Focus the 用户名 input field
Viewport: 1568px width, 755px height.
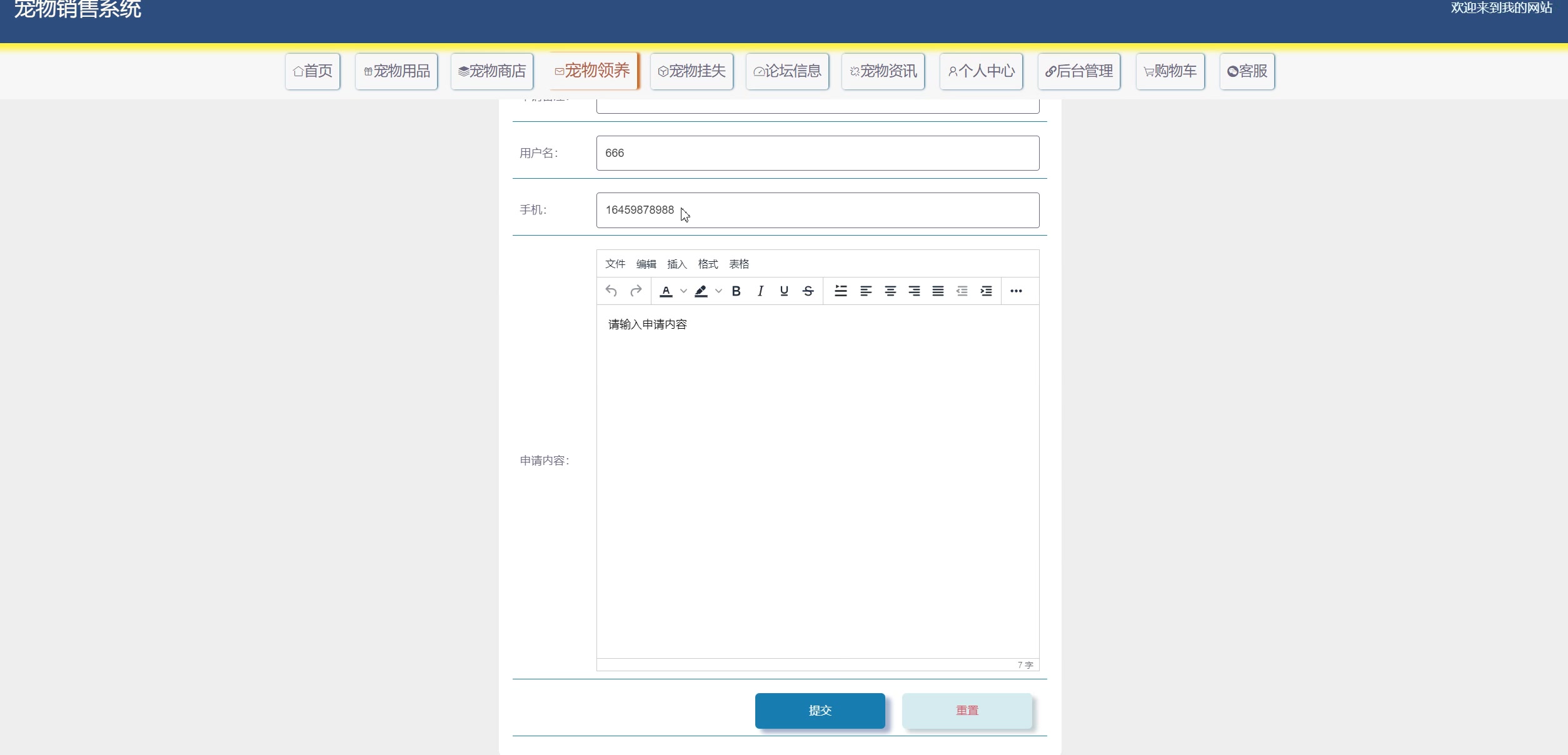(818, 153)
